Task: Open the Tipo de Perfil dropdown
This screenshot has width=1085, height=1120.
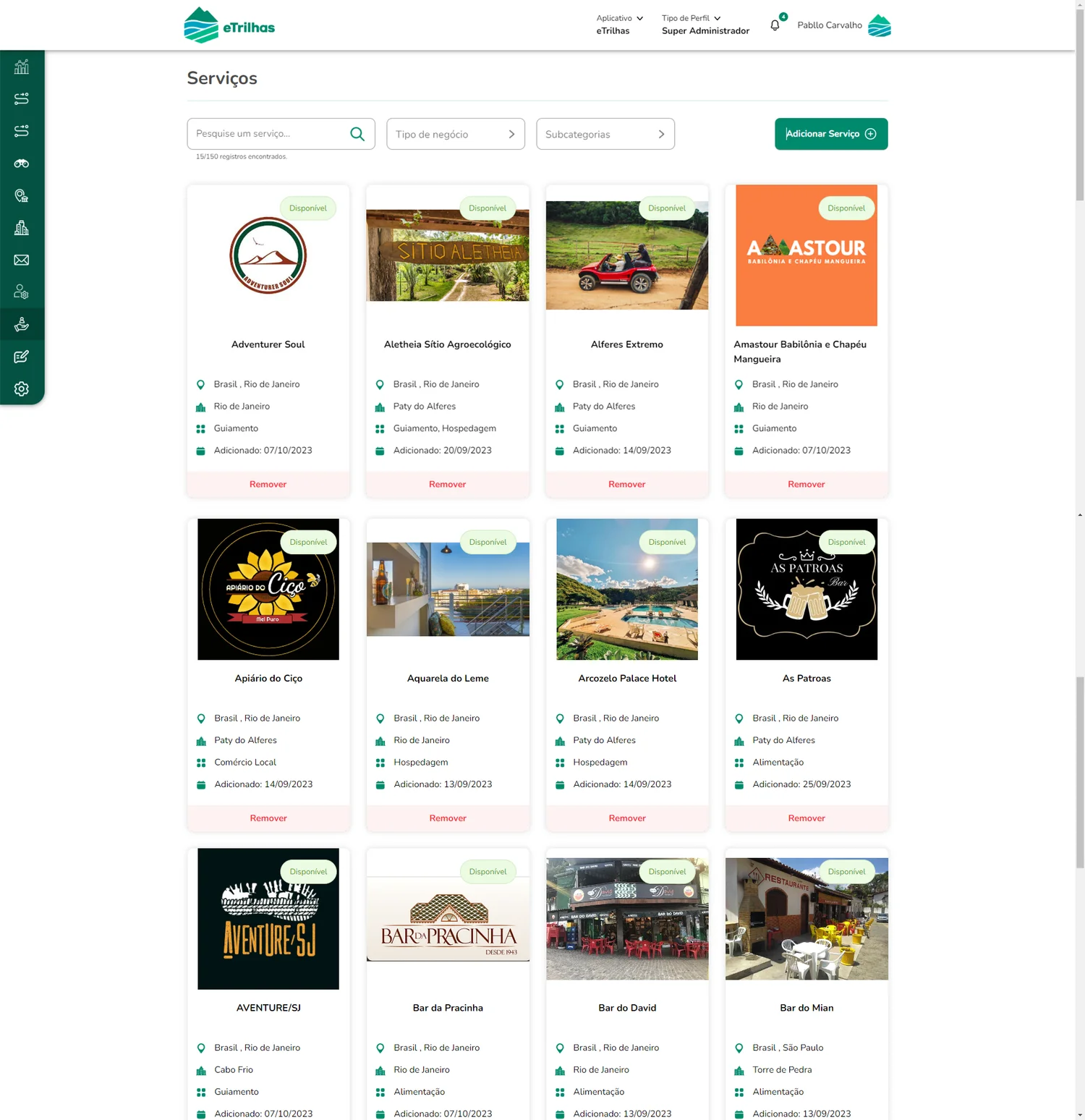Action: tap(705, 25)
